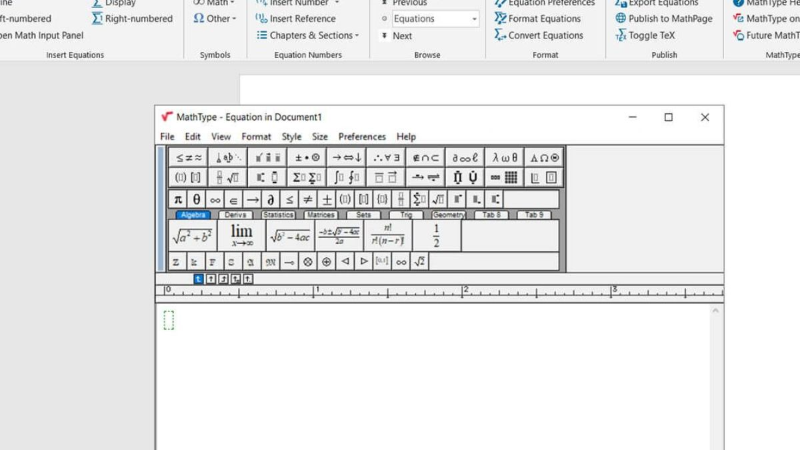Select the fifth tab stop type button
The height and width of the screenshot is (450, 800).
point(248,279)
